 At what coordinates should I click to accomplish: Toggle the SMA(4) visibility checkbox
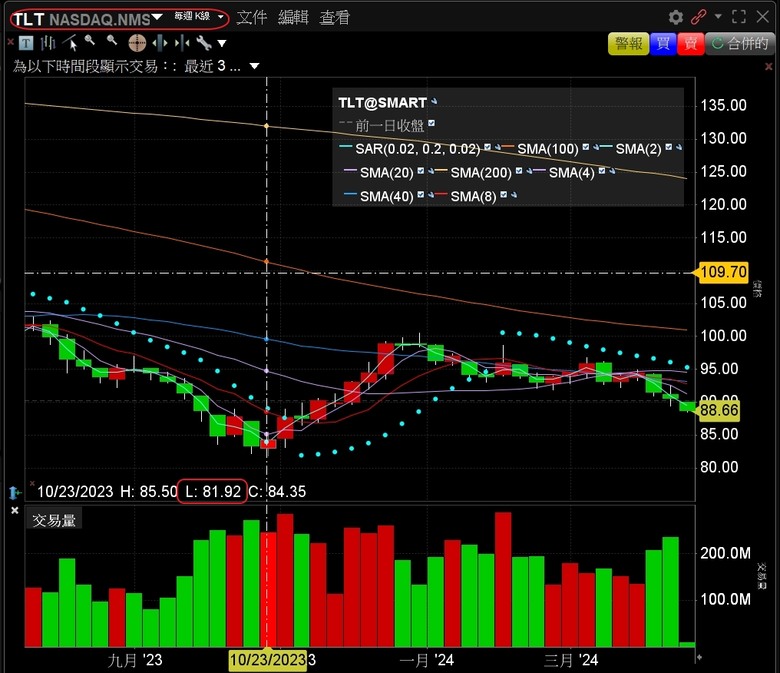tap(602, 171)
